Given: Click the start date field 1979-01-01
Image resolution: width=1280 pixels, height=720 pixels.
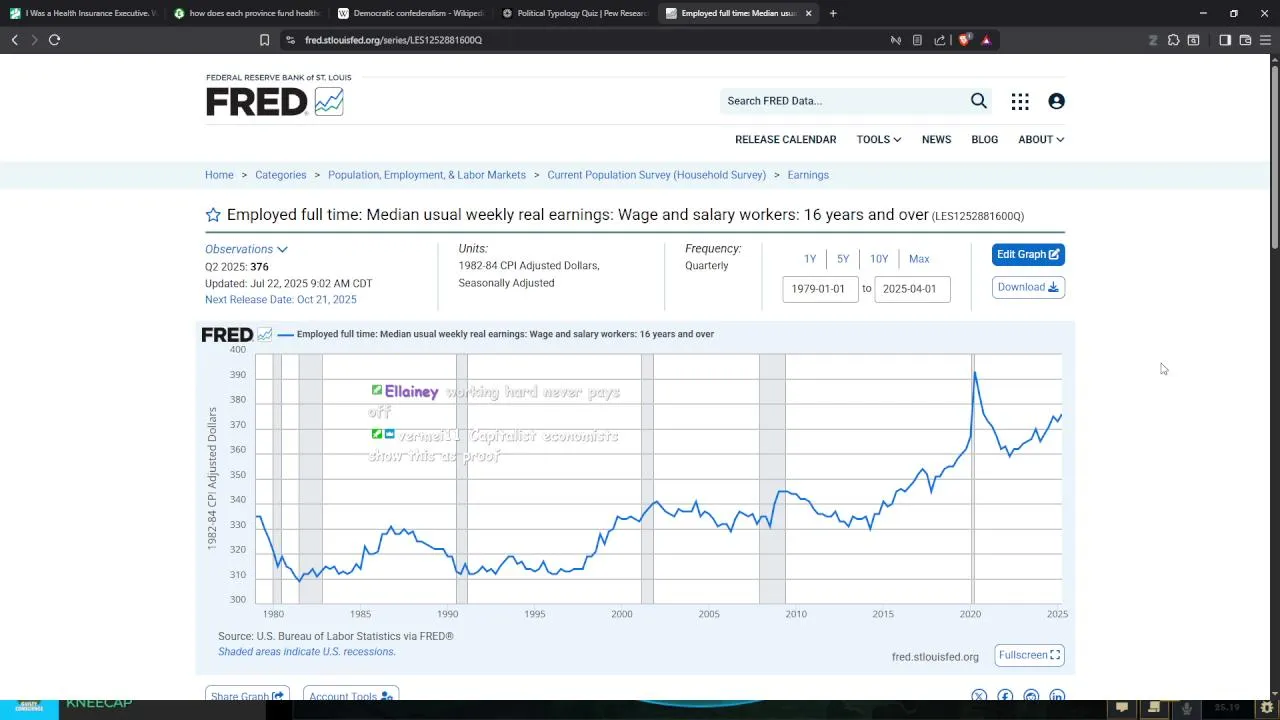Looking at the screenshot, I should tap(820, 289).
